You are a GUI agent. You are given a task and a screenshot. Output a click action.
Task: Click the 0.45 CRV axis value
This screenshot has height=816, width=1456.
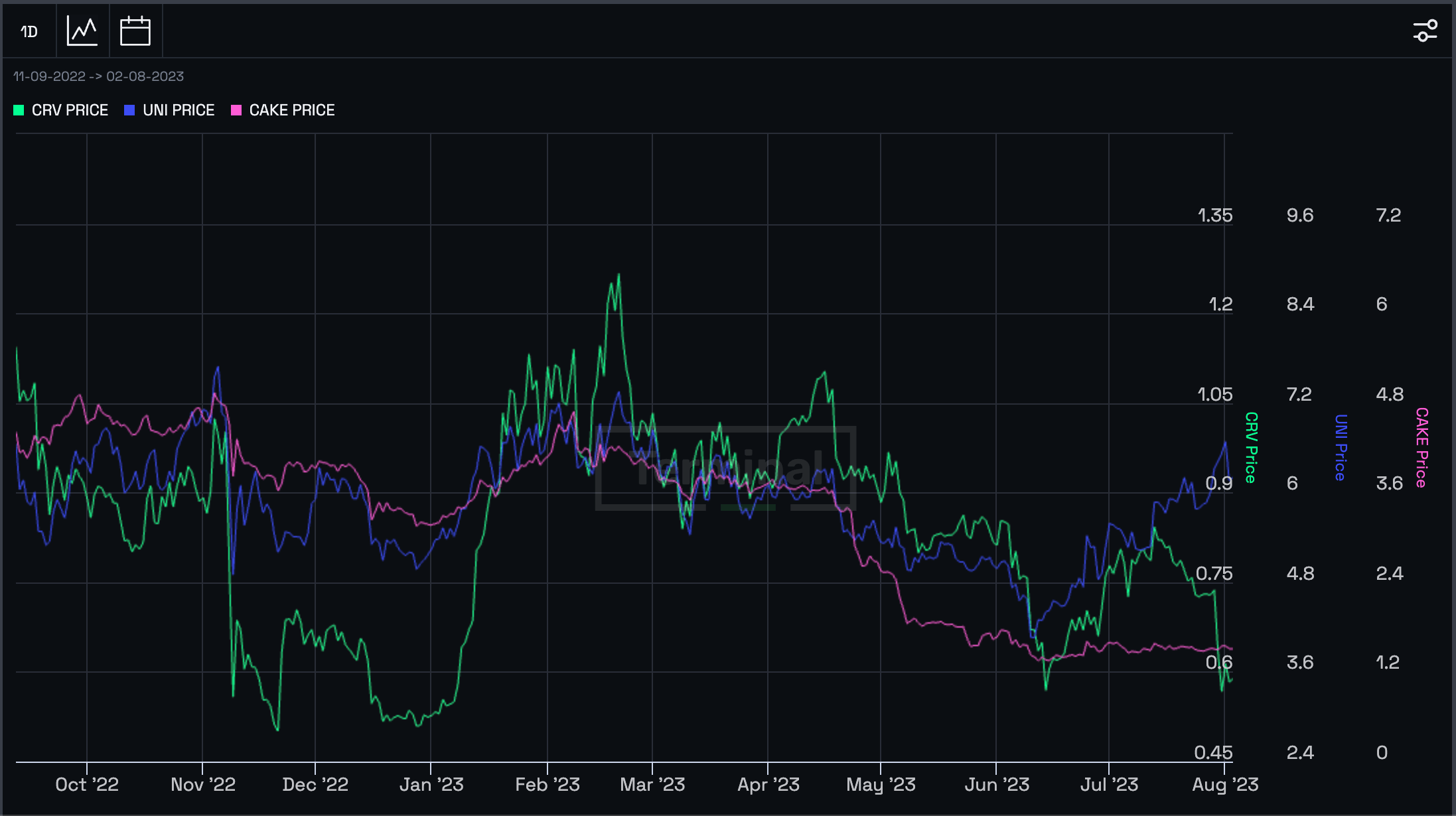point(1213,752)
